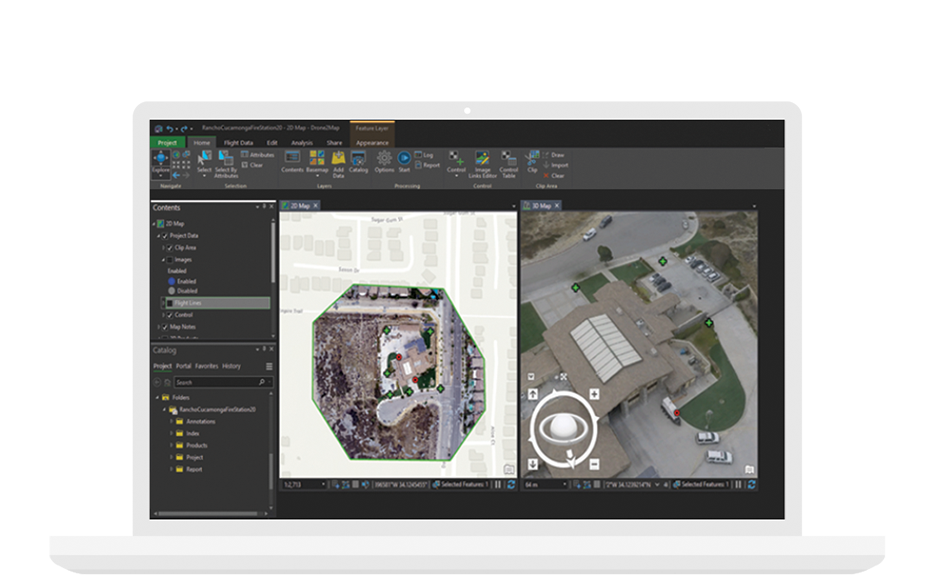This screenshot has width=940, height=575.
Task: Open the Image Links Editor
Action: [x=484, y=160]
